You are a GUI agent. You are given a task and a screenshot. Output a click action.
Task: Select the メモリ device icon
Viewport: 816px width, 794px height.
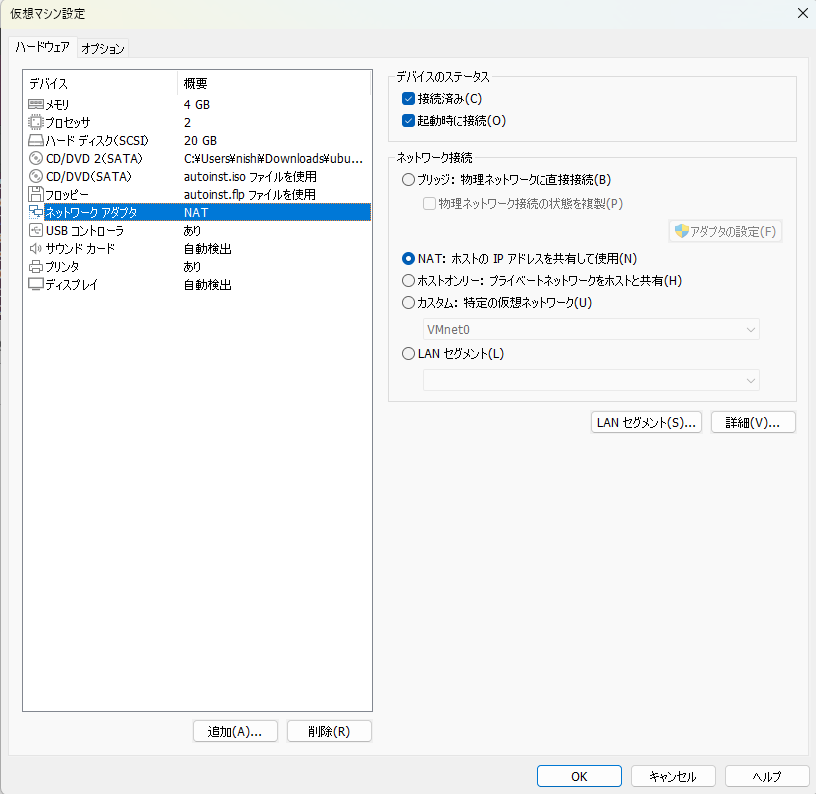(x=35, y=105)
